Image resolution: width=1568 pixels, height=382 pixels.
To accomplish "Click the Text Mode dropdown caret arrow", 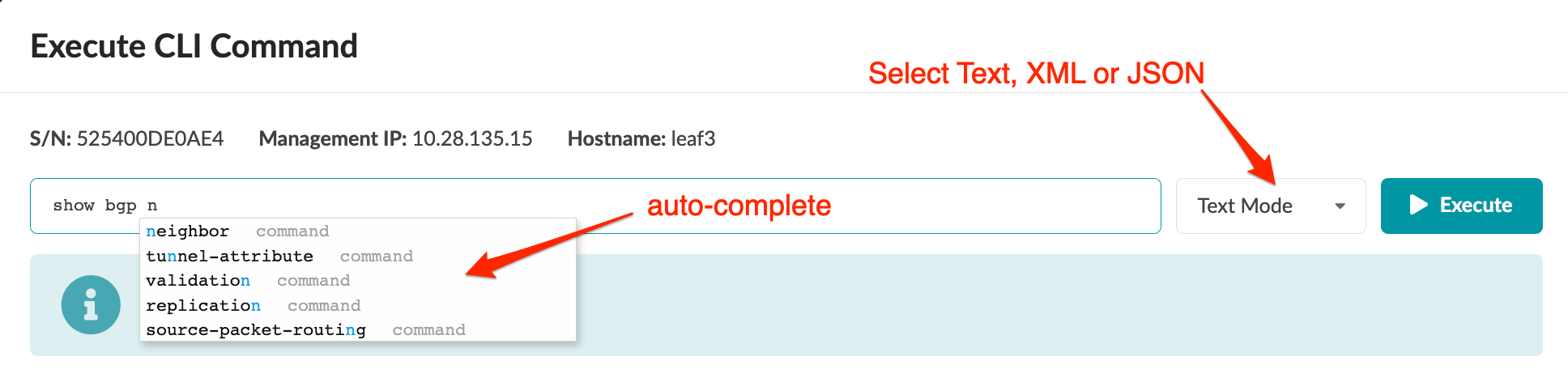I will click(1340, 206).
